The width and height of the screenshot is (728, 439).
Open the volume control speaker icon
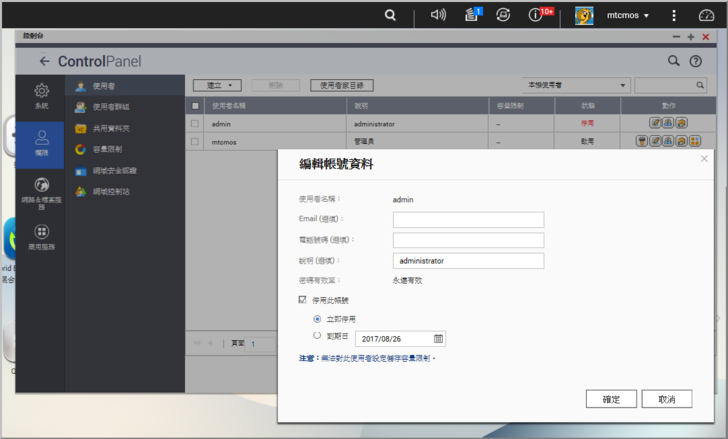pos(438,15)
